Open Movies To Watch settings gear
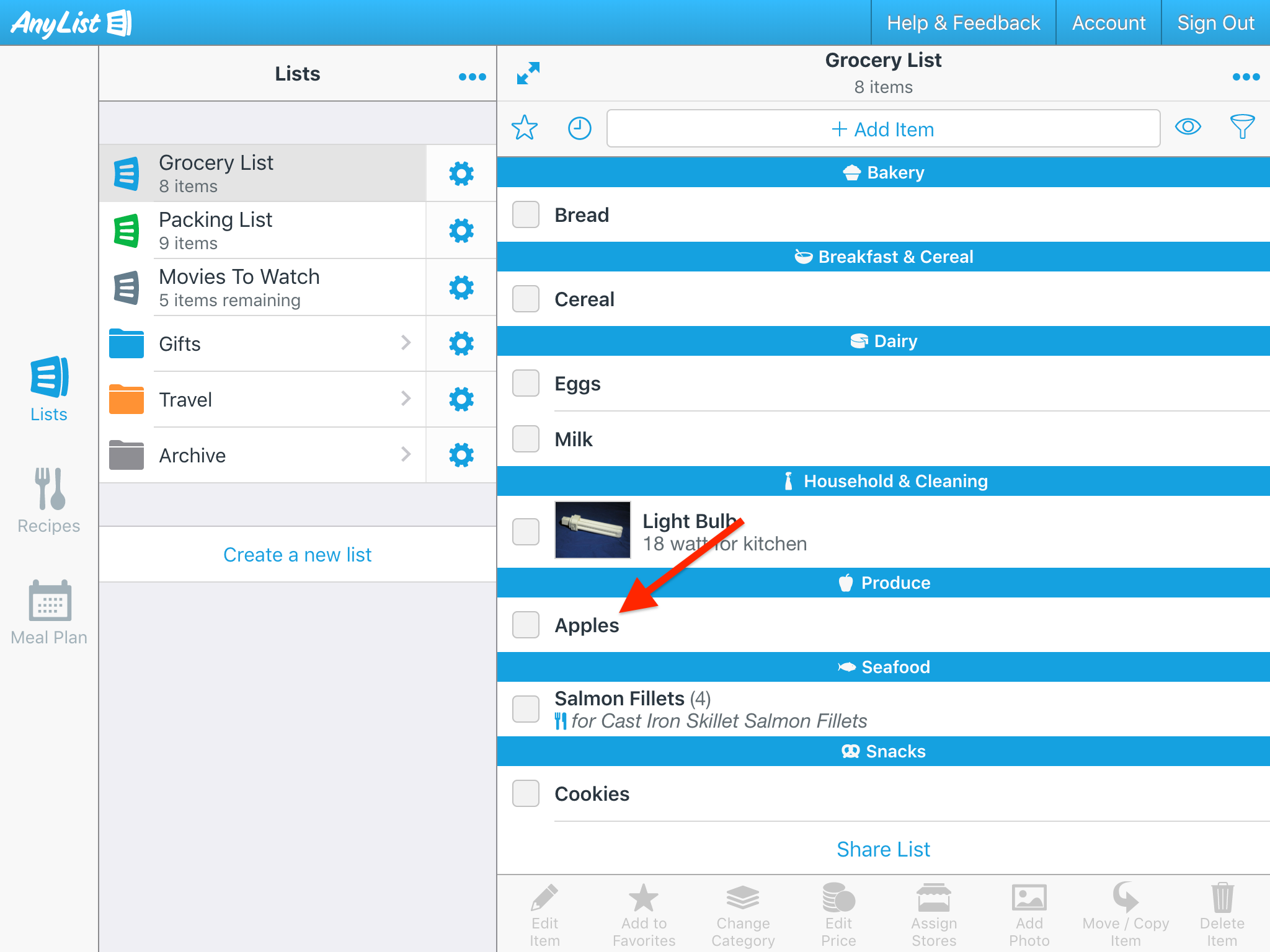This screenshot has height=952, width=1270. point(461,288)
